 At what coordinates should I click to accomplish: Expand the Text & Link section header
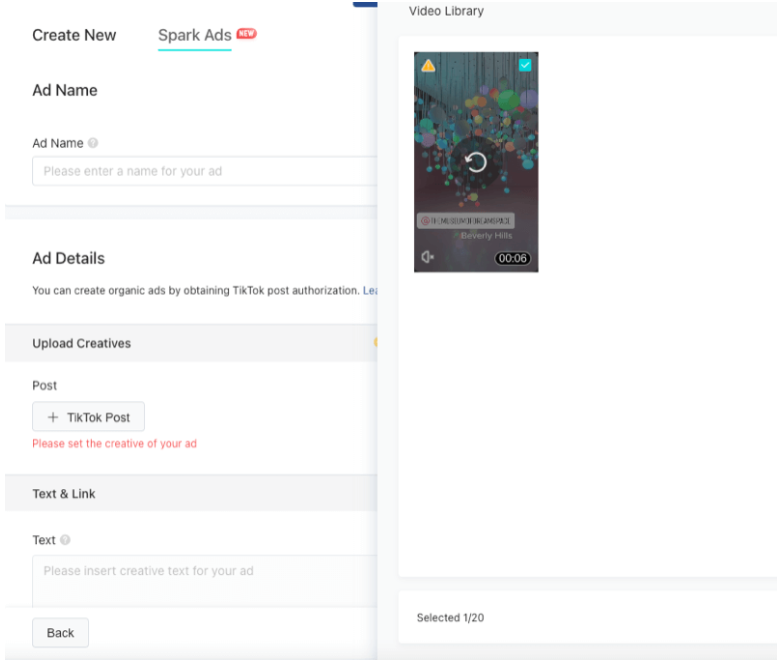click(191, 493)
